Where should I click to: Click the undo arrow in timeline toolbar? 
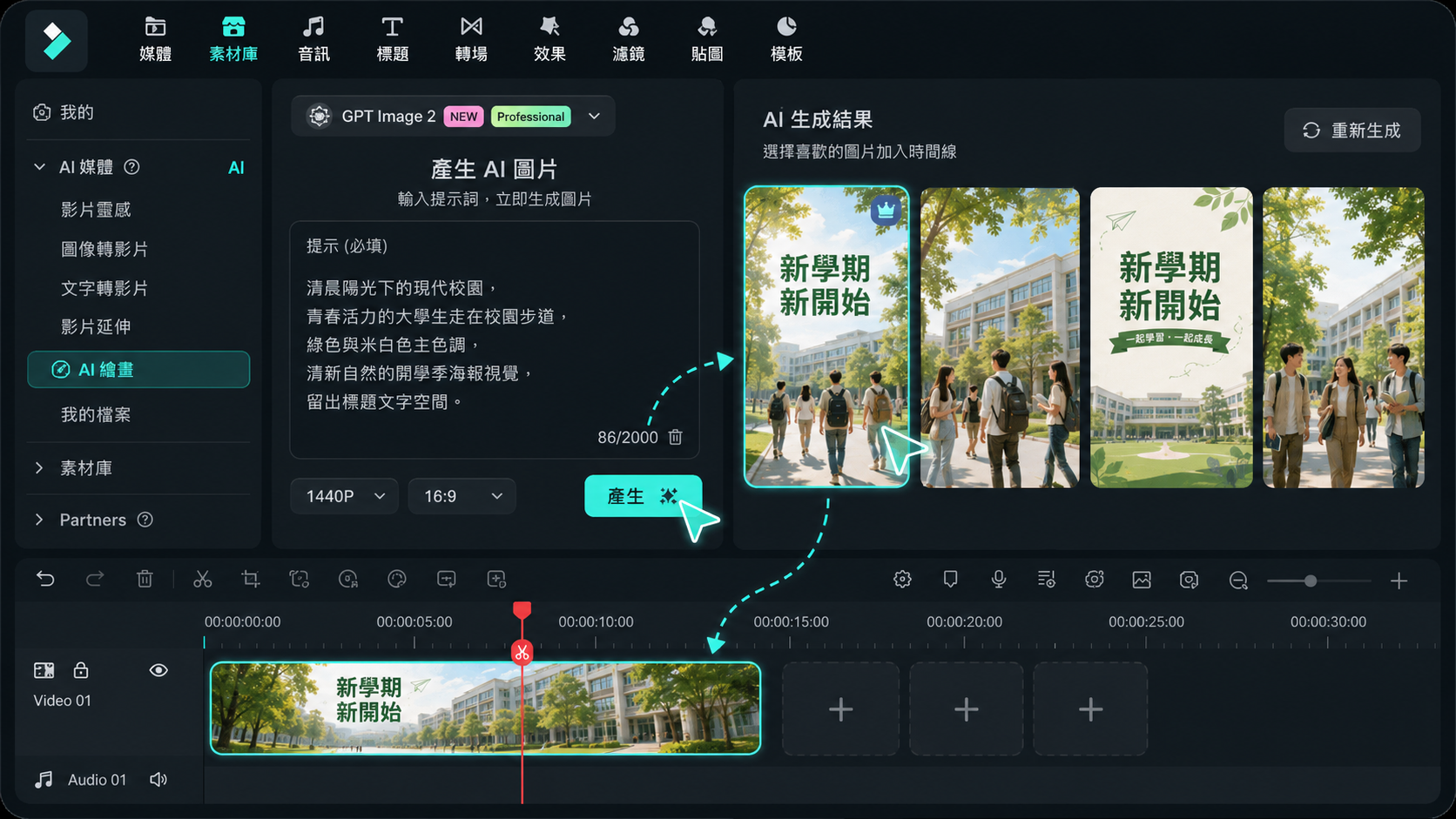pos(45,579)
